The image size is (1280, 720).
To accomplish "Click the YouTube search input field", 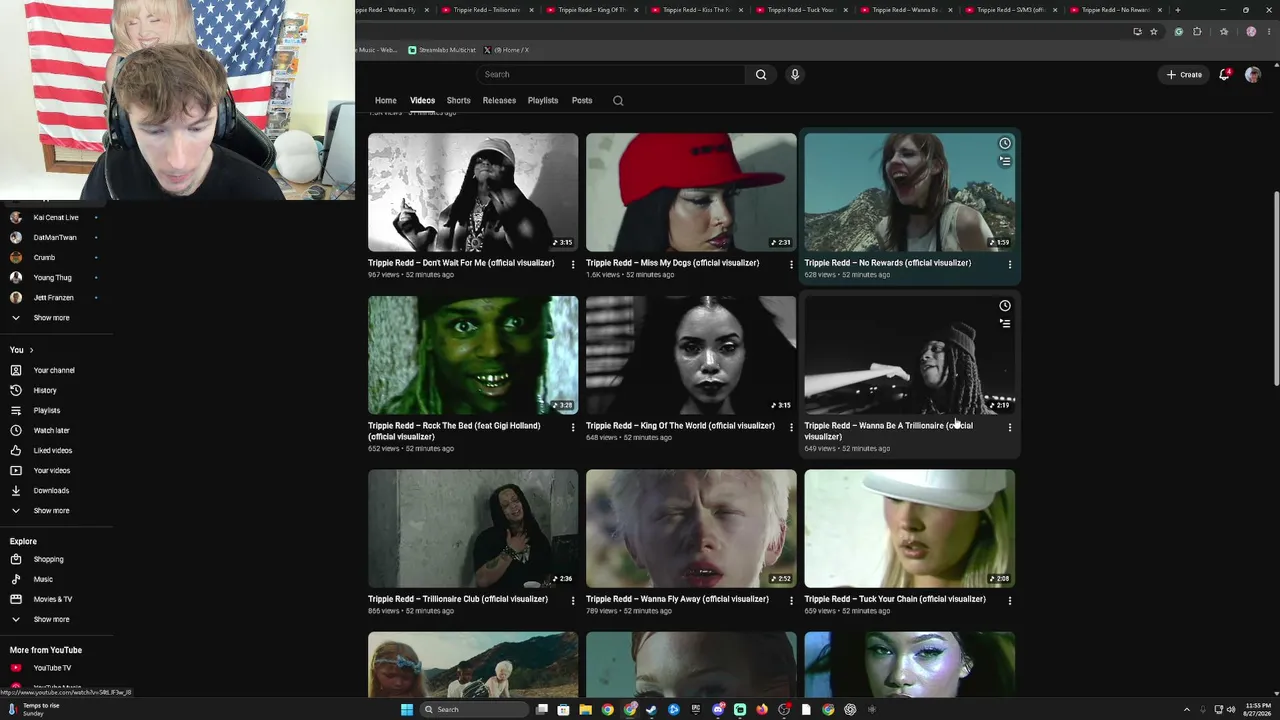I will click(611, 74).
